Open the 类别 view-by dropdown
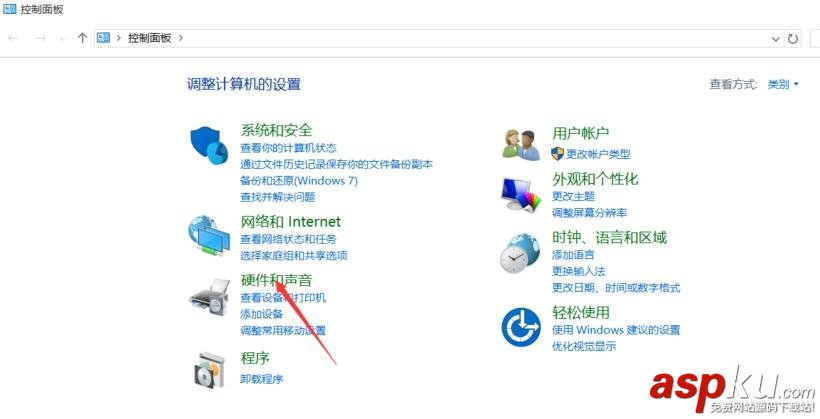The image size is (820, 419). pos(783,84)
